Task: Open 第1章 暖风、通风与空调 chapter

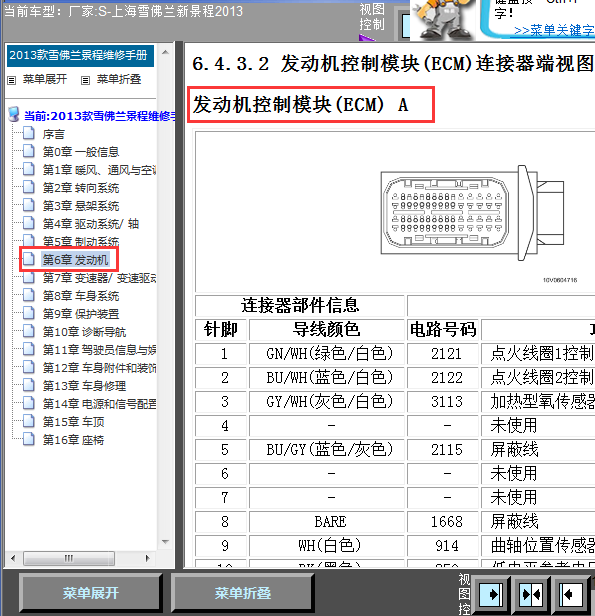Action: click(99, 170)
